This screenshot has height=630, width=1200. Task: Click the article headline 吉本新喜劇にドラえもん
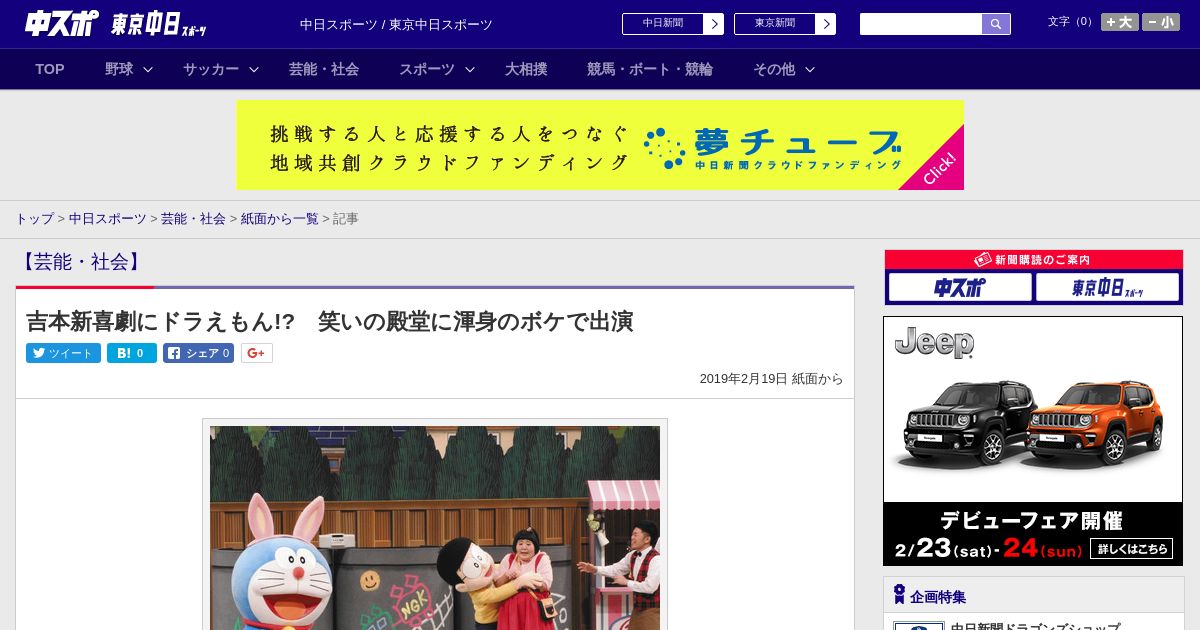coord(330,321)
